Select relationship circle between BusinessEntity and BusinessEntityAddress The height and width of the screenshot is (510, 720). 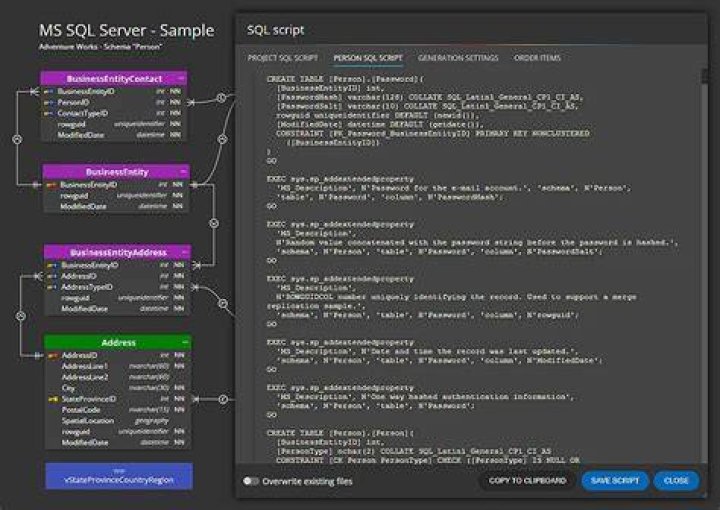click(214, 223)
